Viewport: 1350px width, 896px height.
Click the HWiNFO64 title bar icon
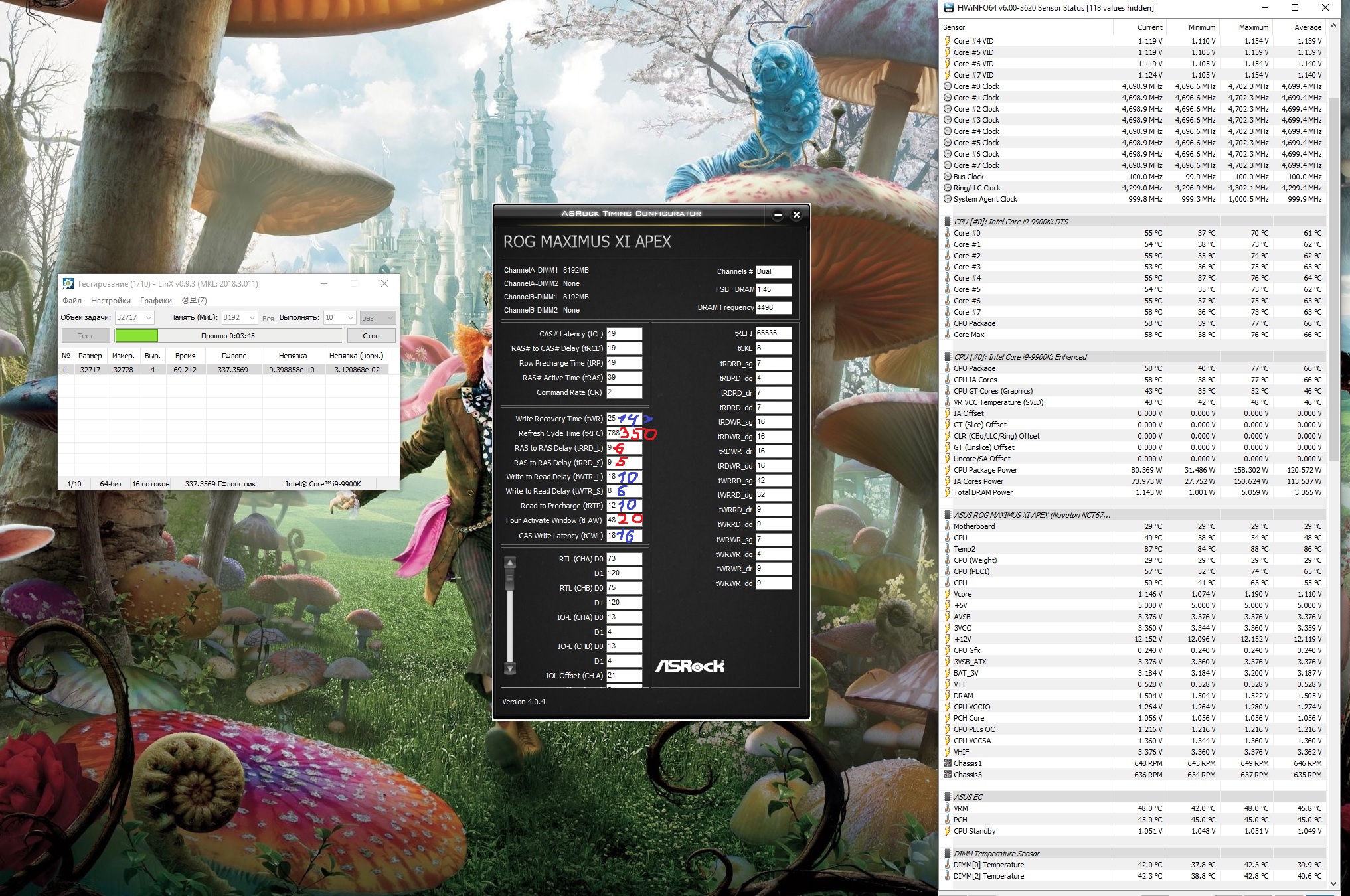[x=949, y=8]
